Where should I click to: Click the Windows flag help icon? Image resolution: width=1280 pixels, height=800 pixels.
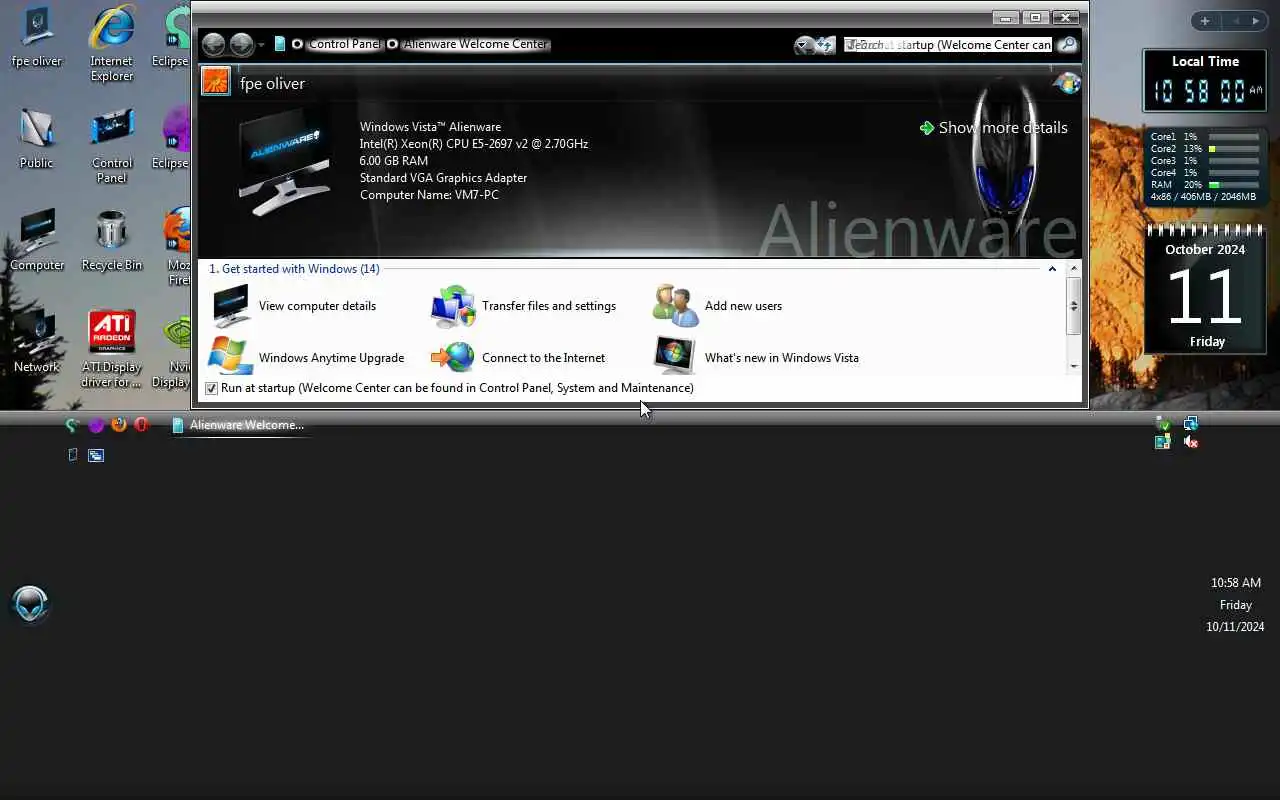pos(1068,83)
